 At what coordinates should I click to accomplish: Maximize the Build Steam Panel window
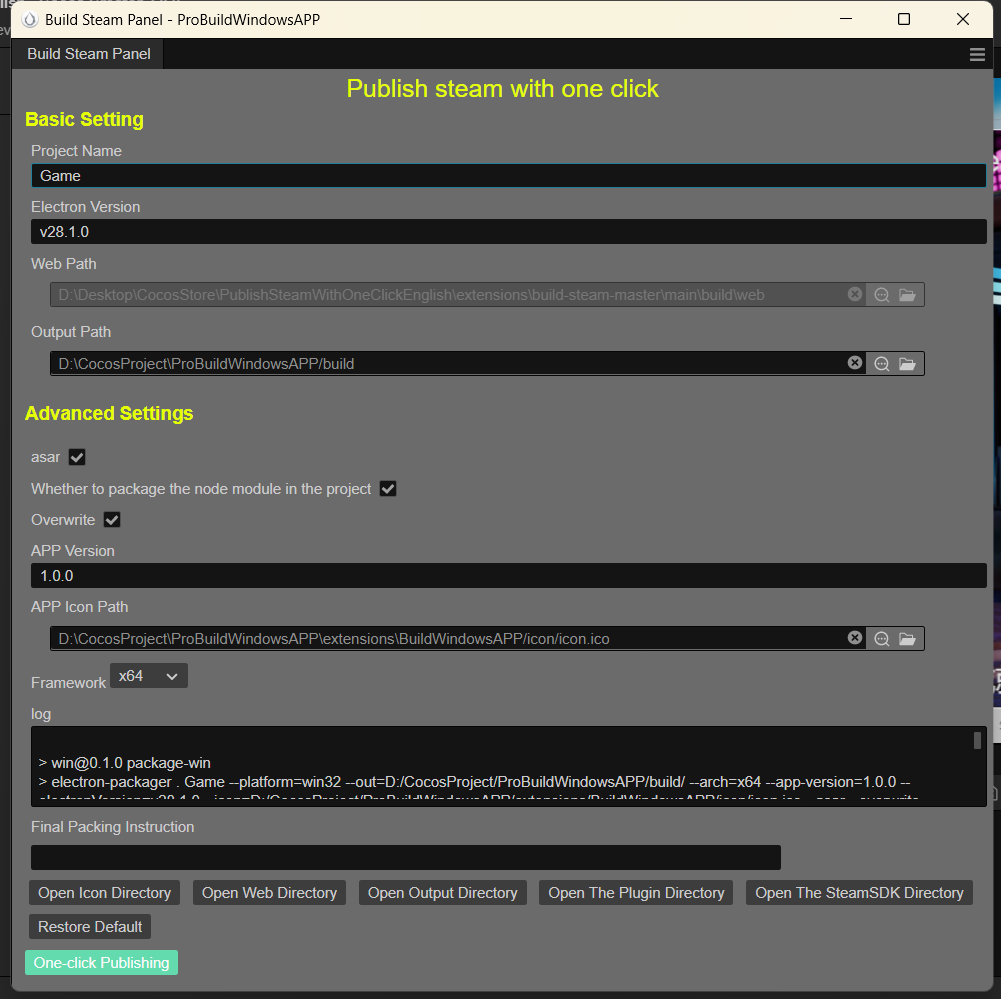point(904,19)
